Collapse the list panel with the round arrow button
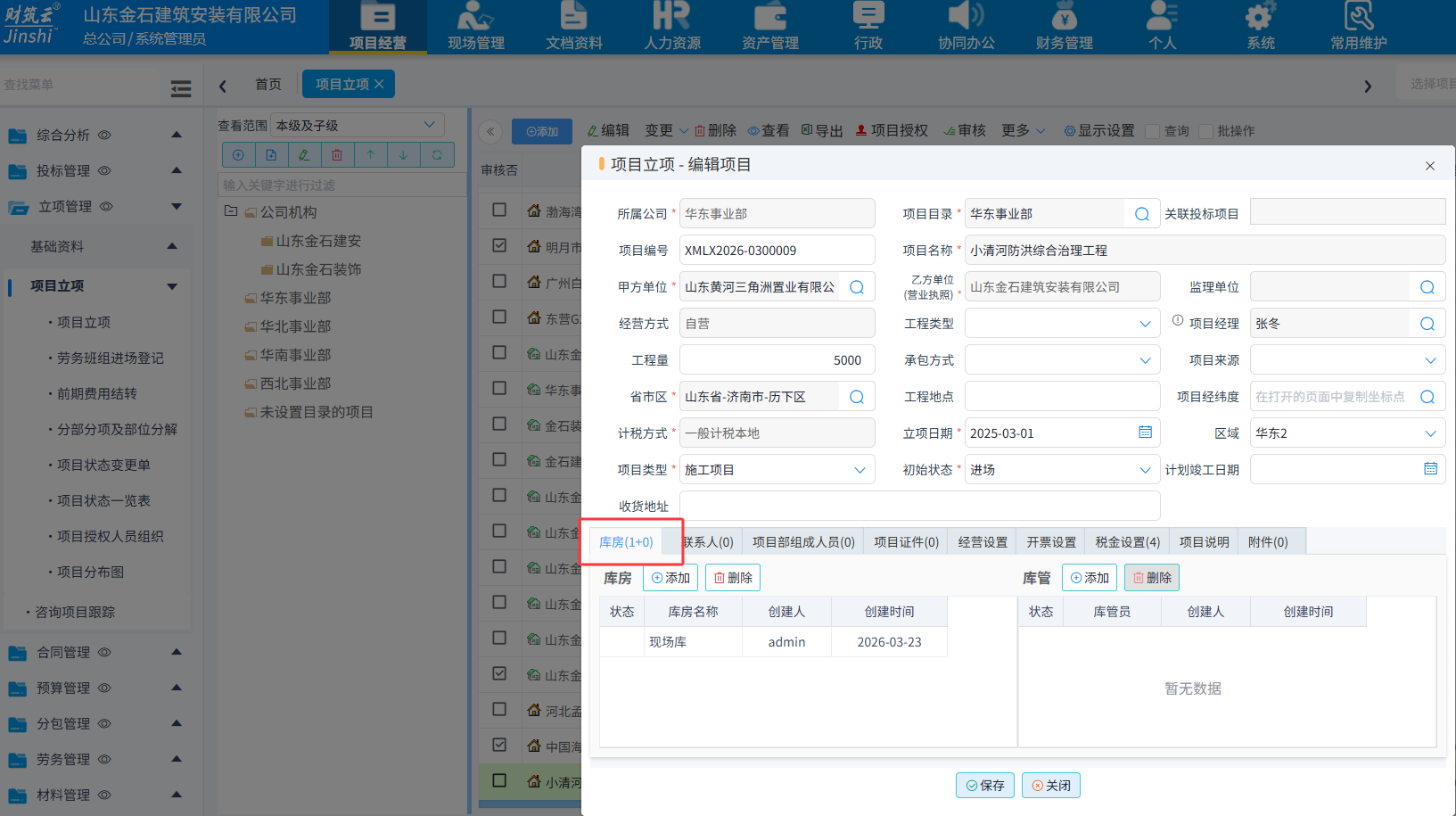Viewport: 1456px width, 816px height. click(489, 132)
